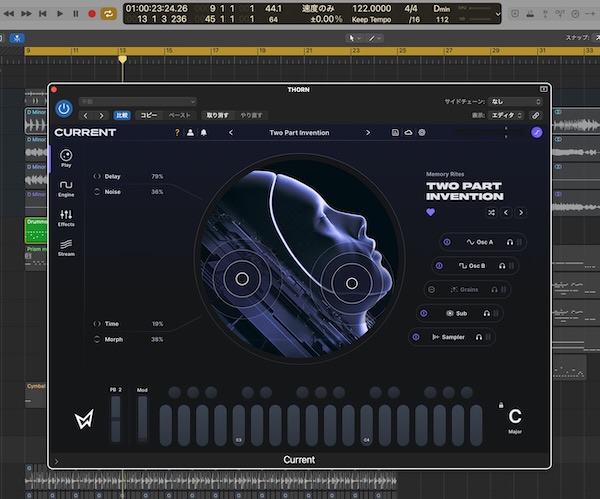Load previous preset beside Two Part Invention
The height and width of the screenshot is (499, 600).
click(231, 133)
